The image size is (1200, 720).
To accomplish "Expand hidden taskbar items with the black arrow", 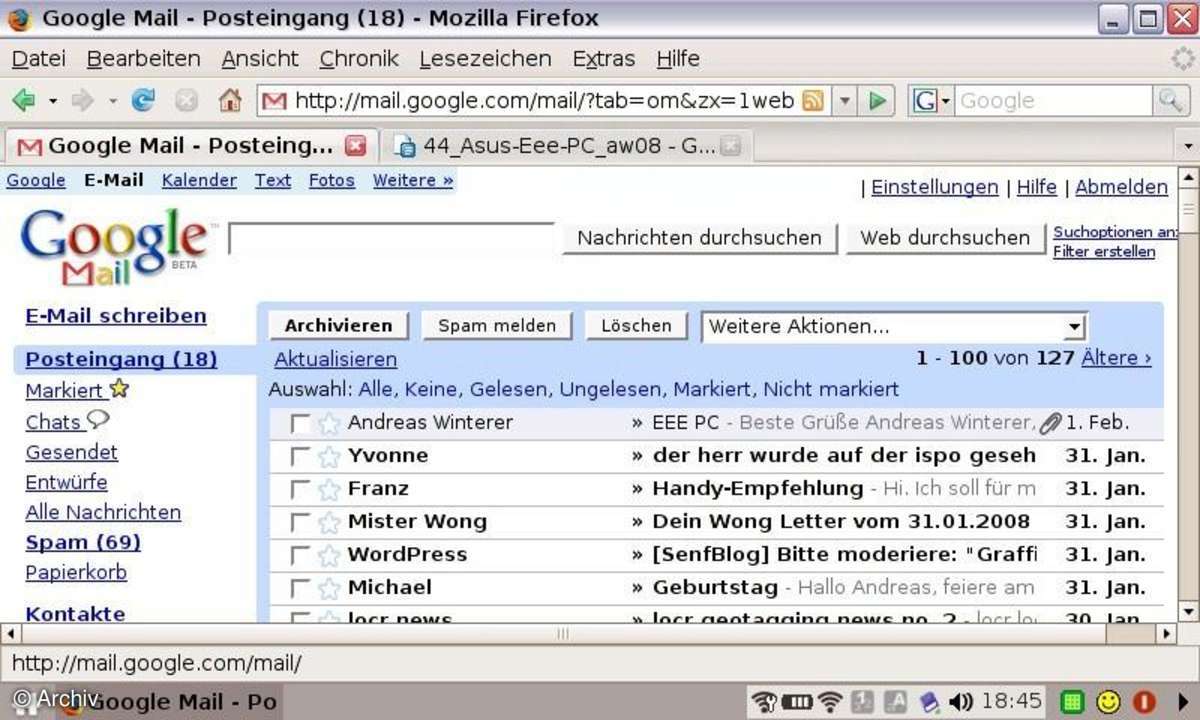I will click(1182, 701).
